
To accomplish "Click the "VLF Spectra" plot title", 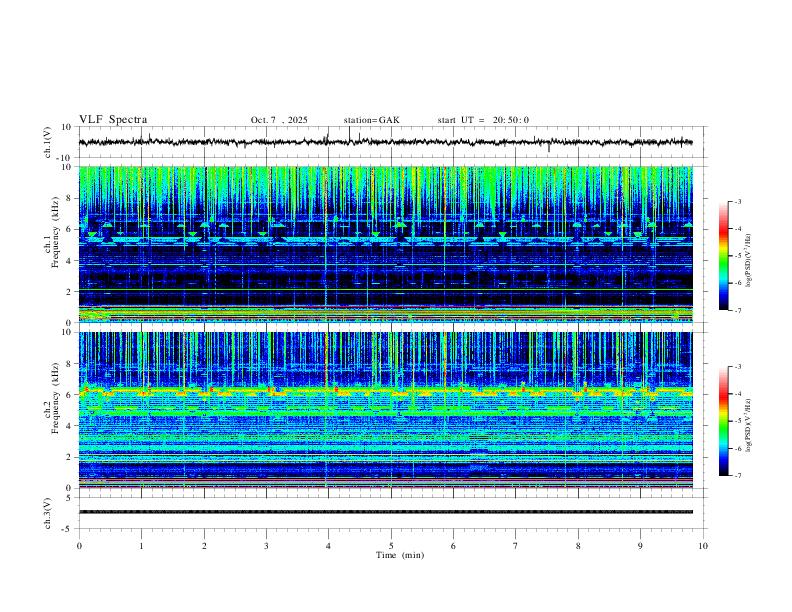I will (x=113, y=120).
